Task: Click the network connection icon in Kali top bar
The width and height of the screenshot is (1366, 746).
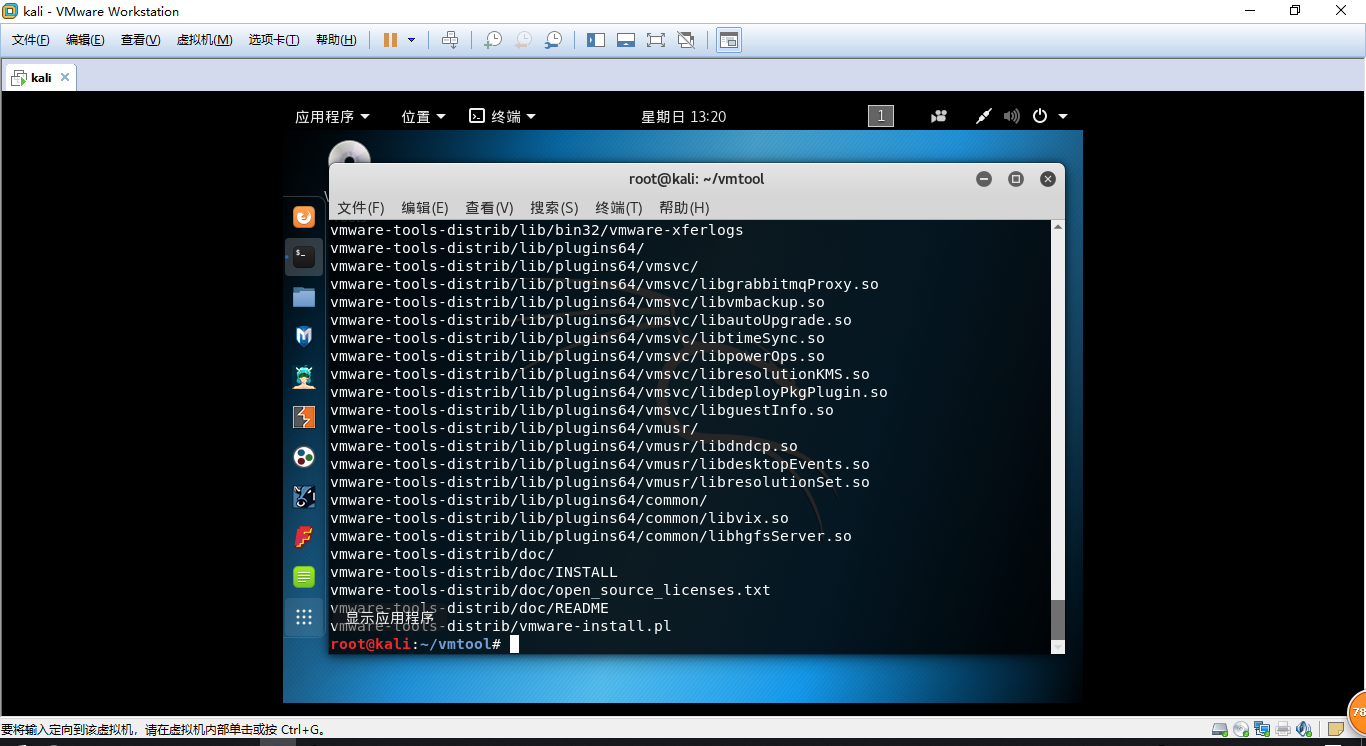Action: [983, 116]
